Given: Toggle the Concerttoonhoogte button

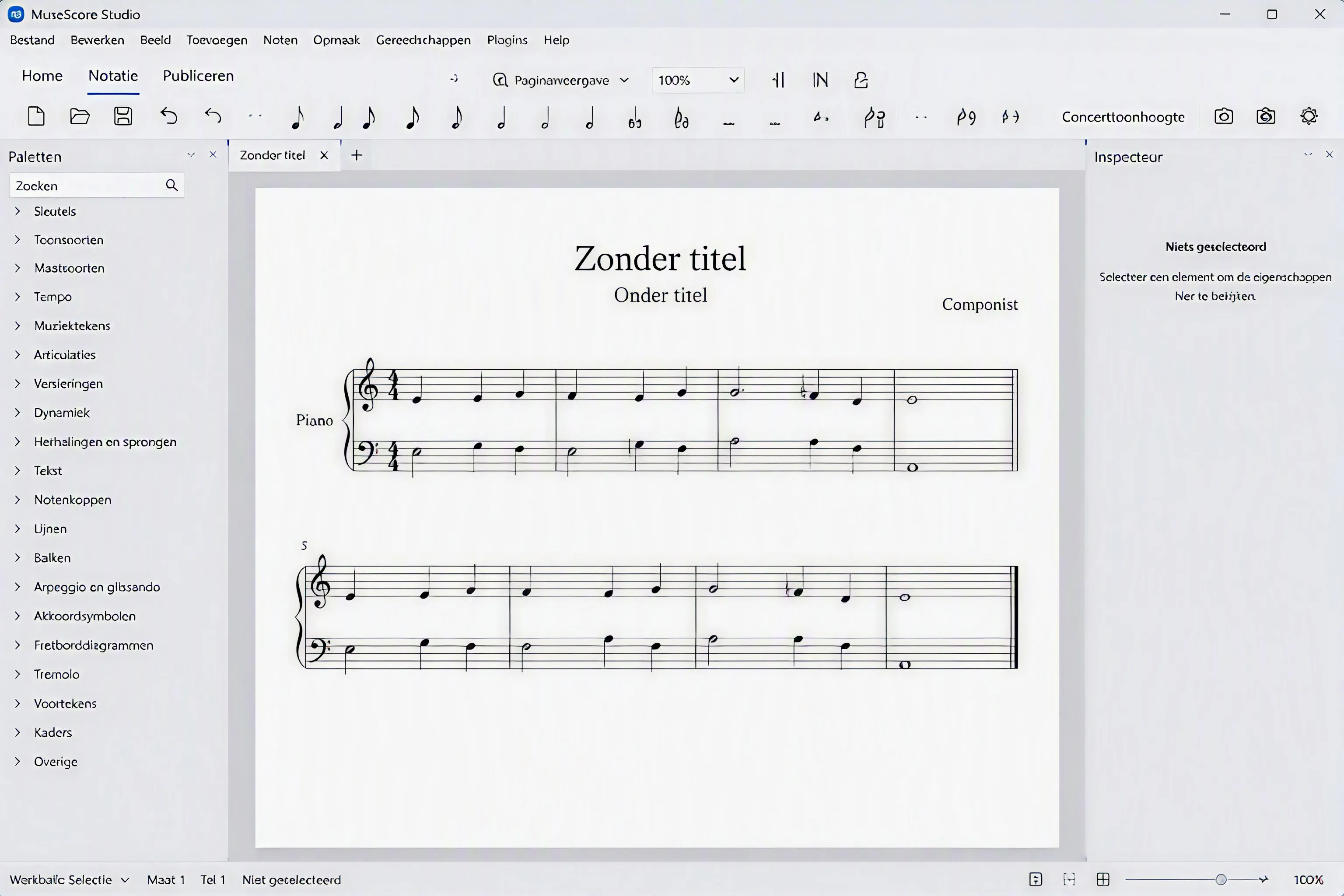Looking at the screenshot, I should tap(1123, 117).
